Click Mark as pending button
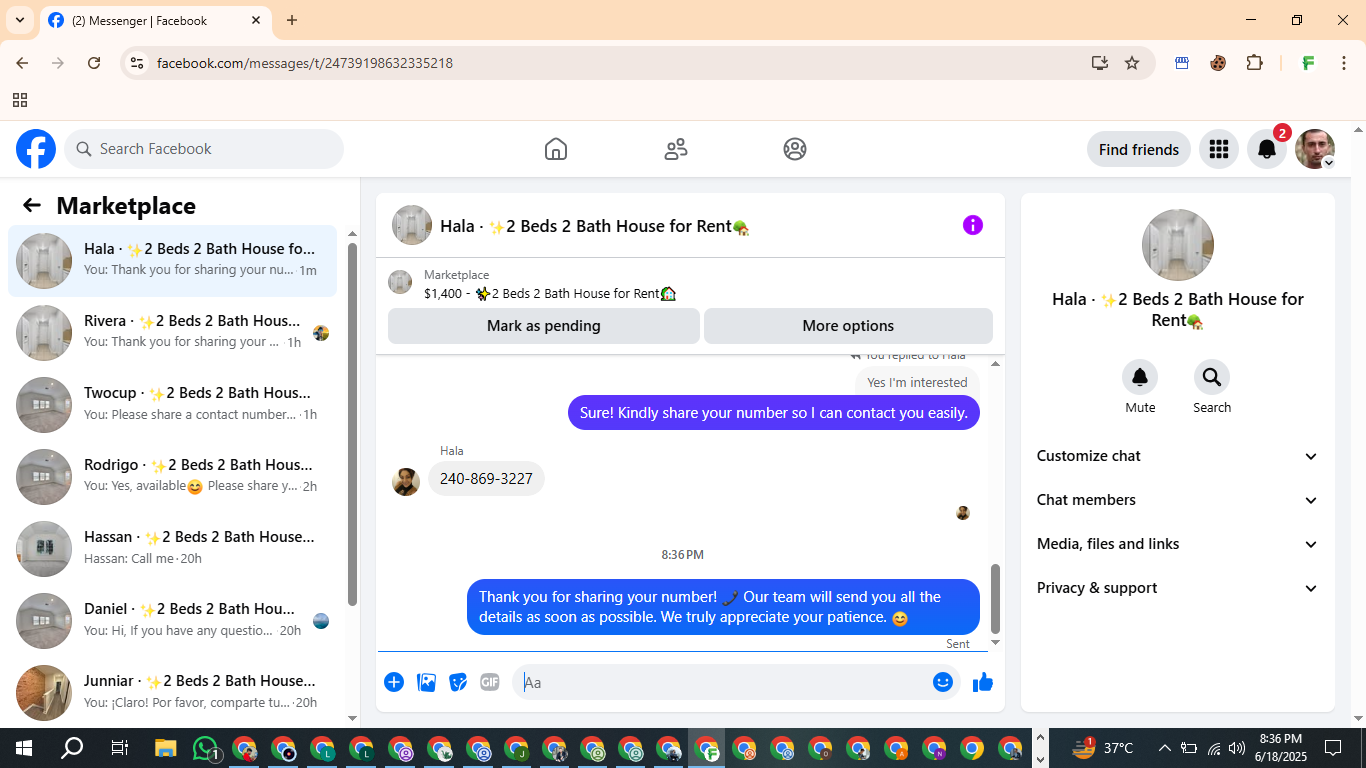 [x=544, y=326]
